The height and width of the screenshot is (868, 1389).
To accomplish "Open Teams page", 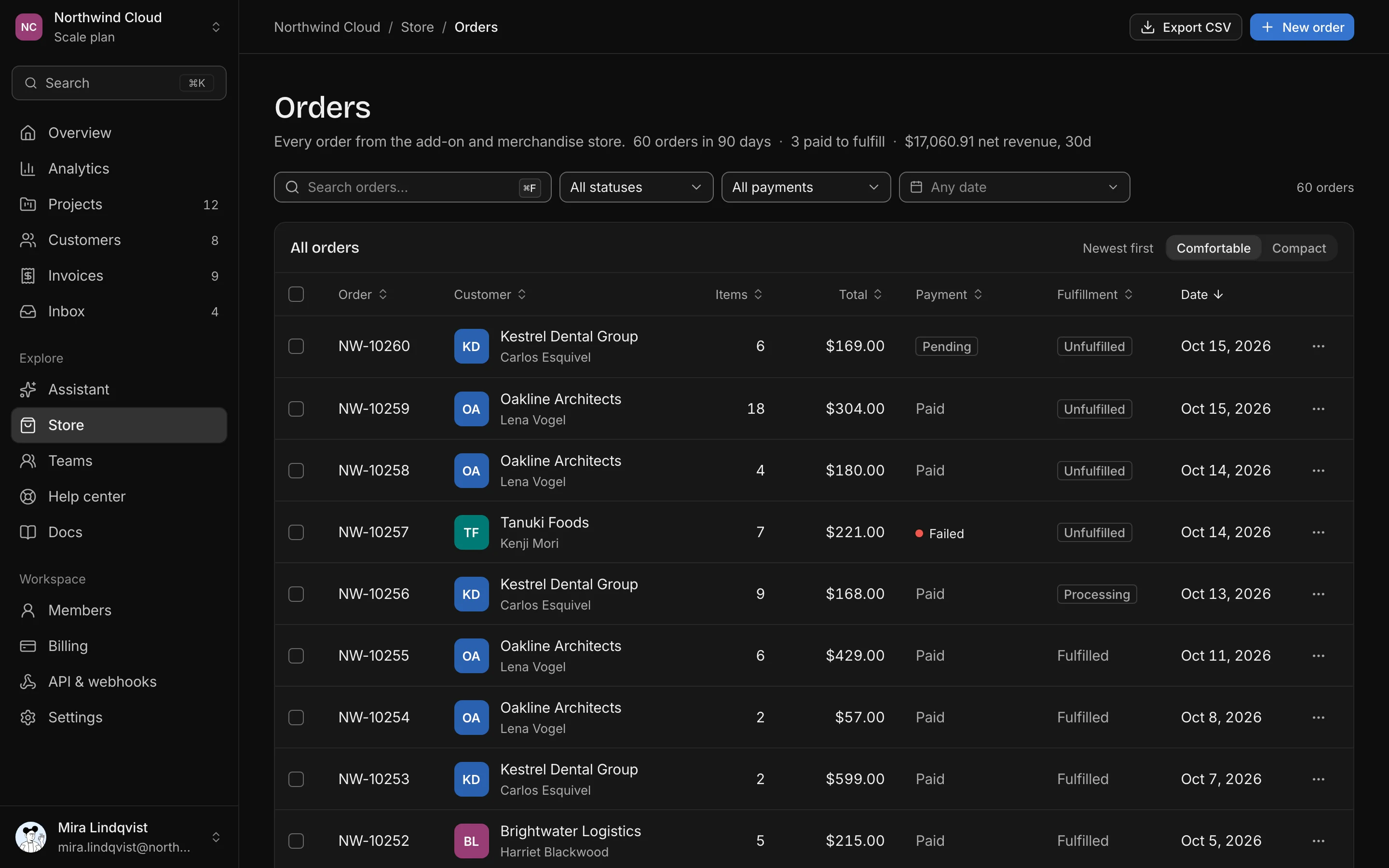I will (x=119, y=461).
